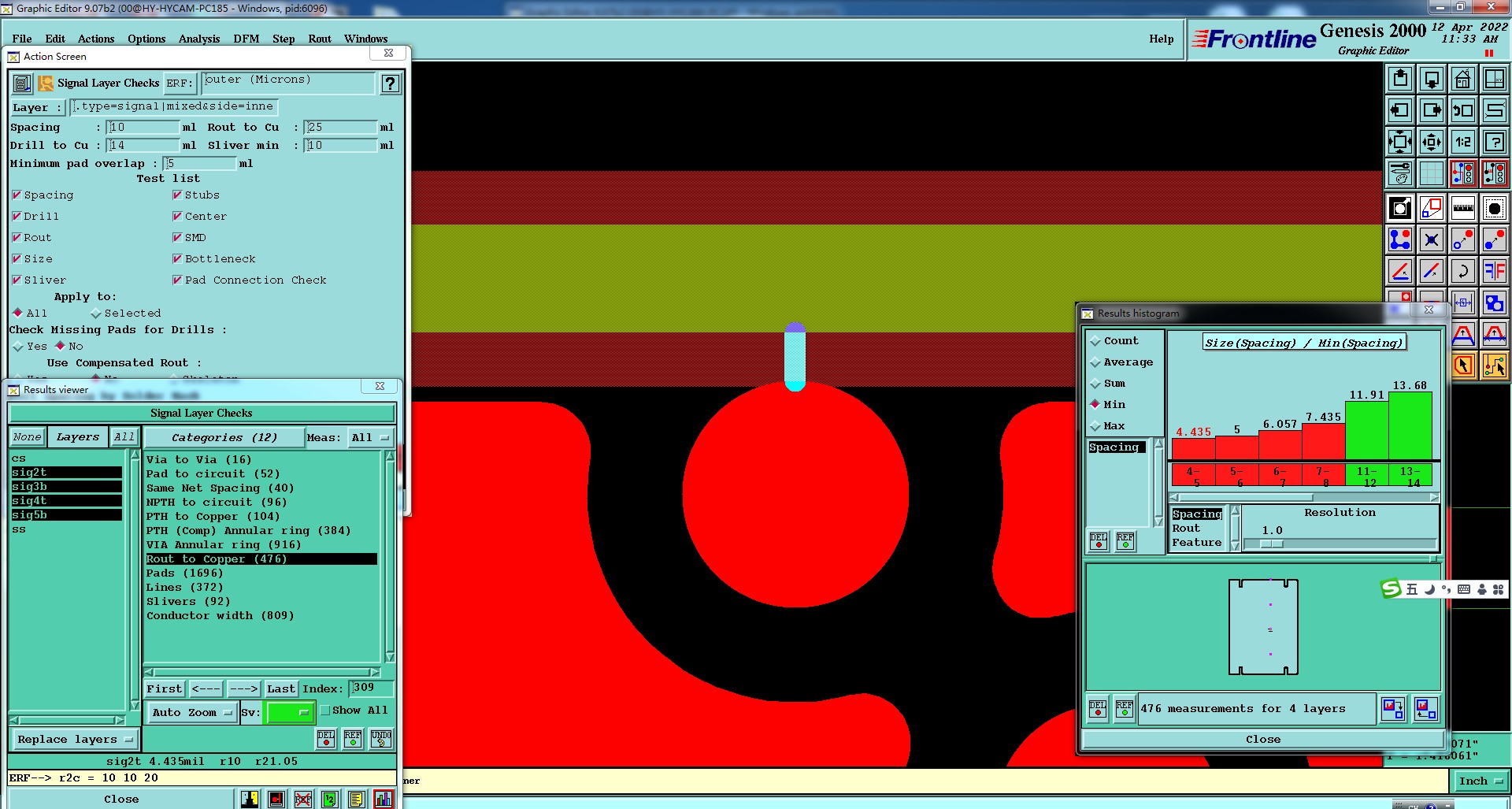Open the Meas: All dropdown

click(370, 437)
